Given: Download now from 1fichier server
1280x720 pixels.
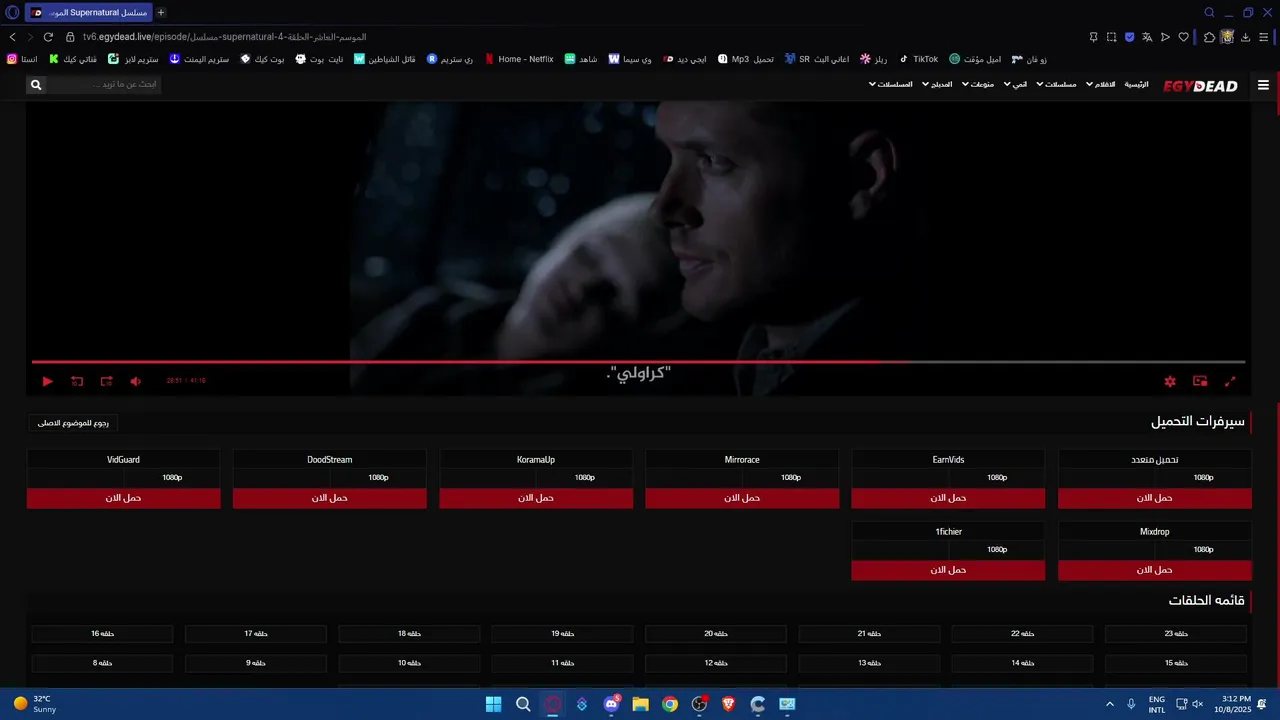Looking at the screenshot, I should point(948,570).
